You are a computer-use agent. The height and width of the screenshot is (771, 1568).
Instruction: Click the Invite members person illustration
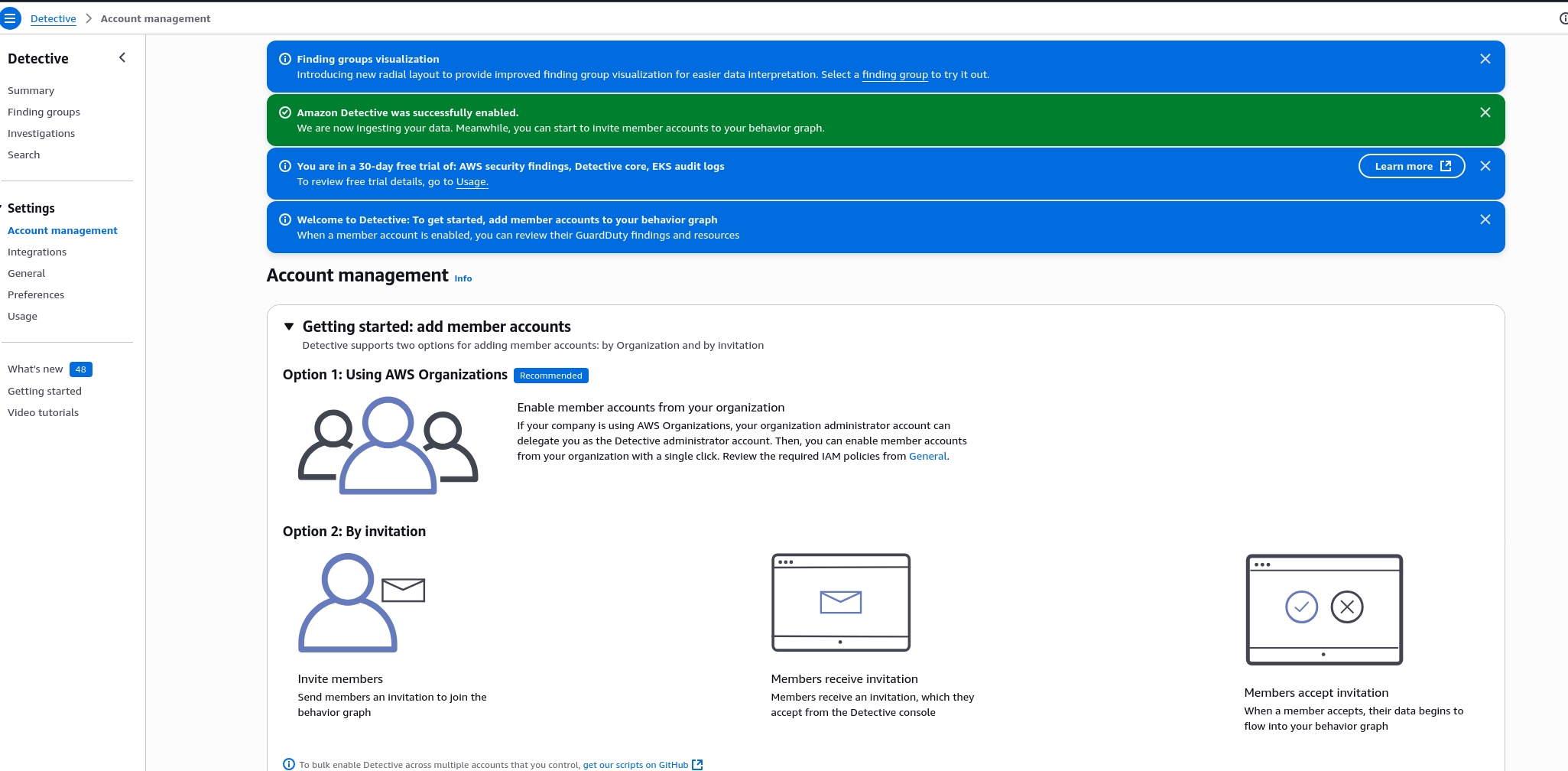coord(362,603)
